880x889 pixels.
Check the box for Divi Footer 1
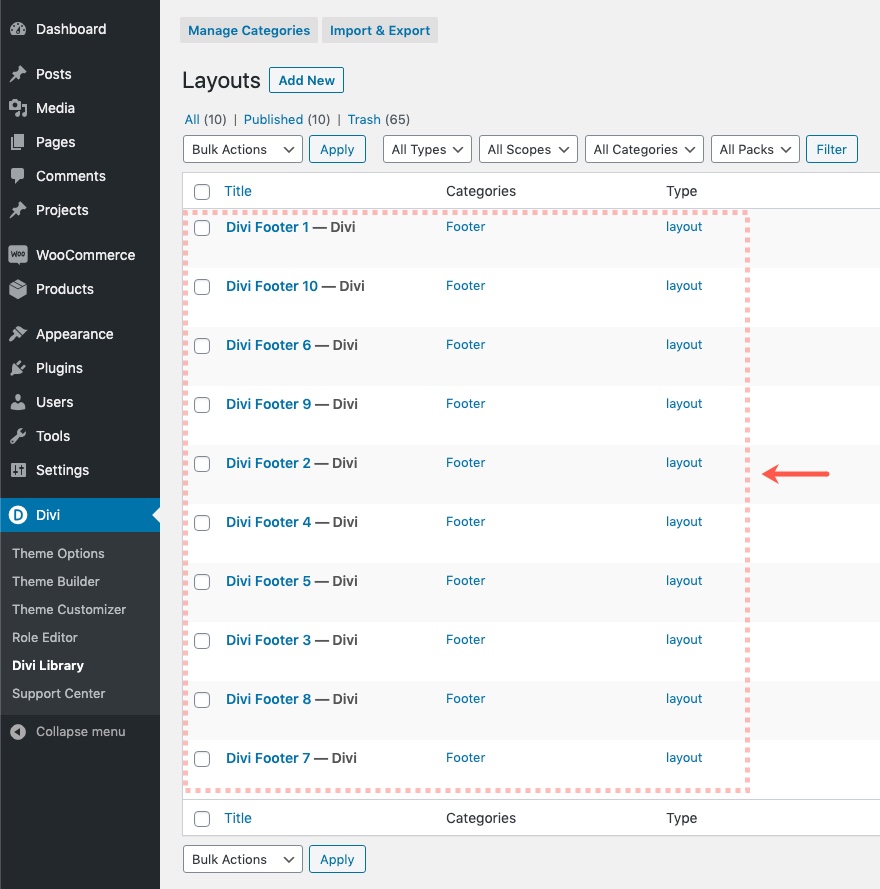tap(202, 228)
